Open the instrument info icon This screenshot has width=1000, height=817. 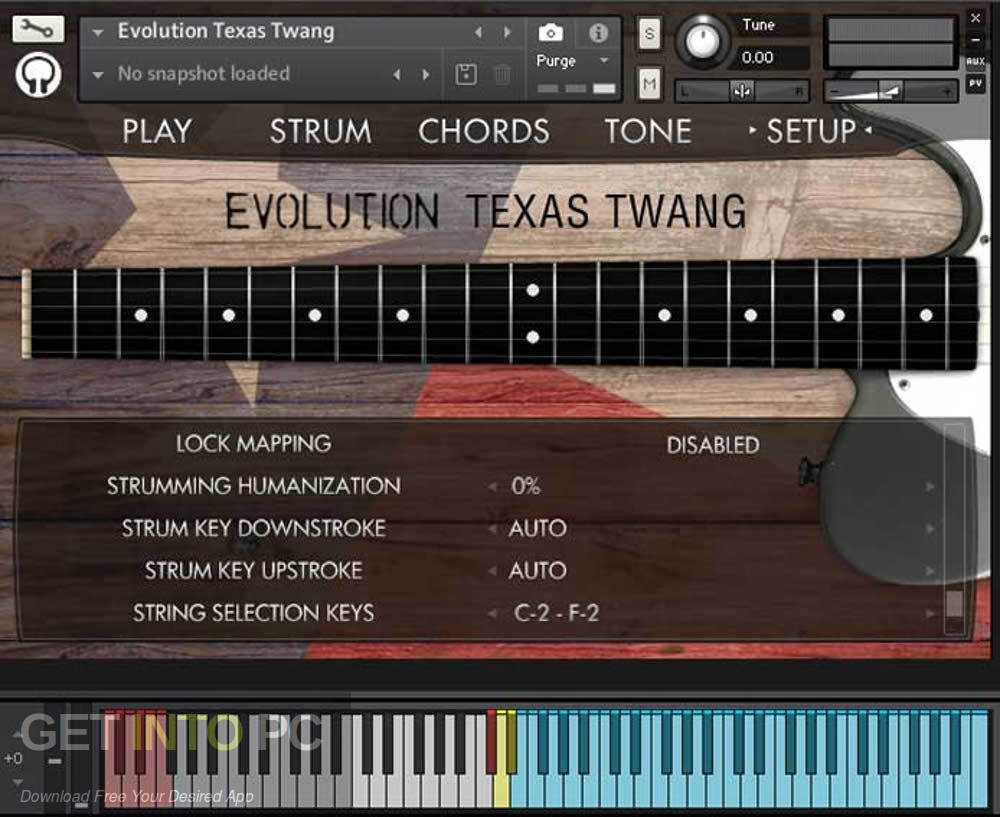[x=598, y=33]
